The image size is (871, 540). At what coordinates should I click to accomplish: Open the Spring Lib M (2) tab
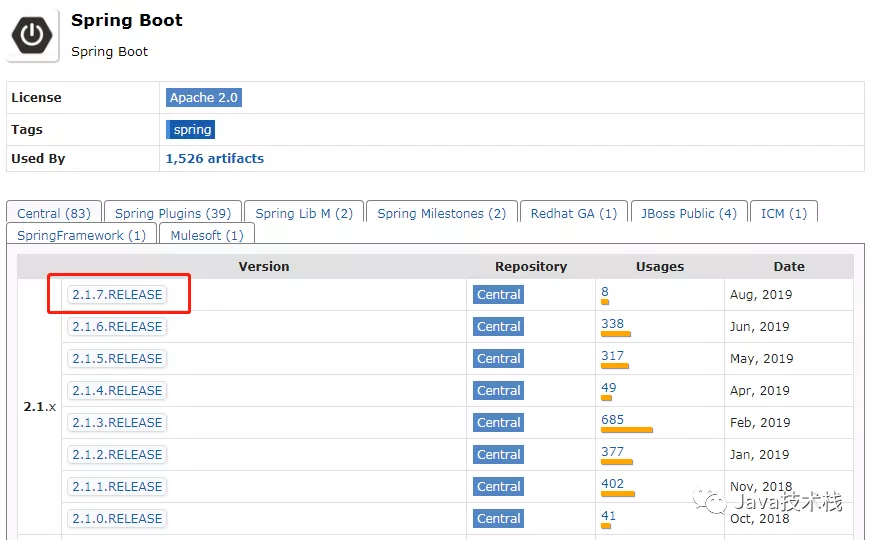click(304, 213)
